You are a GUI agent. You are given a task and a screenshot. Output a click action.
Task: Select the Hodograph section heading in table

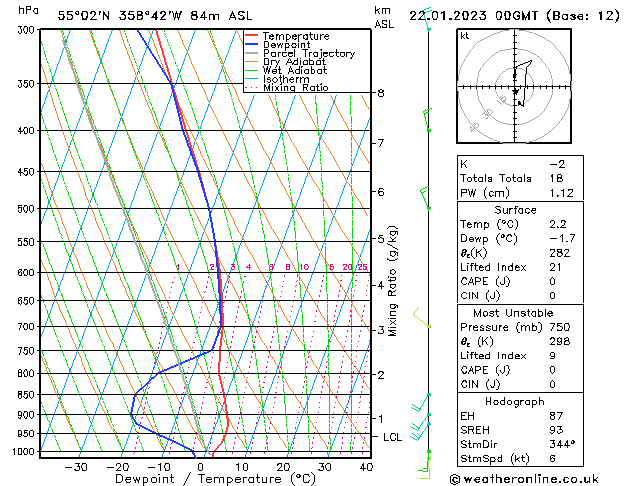click(515, 402)
